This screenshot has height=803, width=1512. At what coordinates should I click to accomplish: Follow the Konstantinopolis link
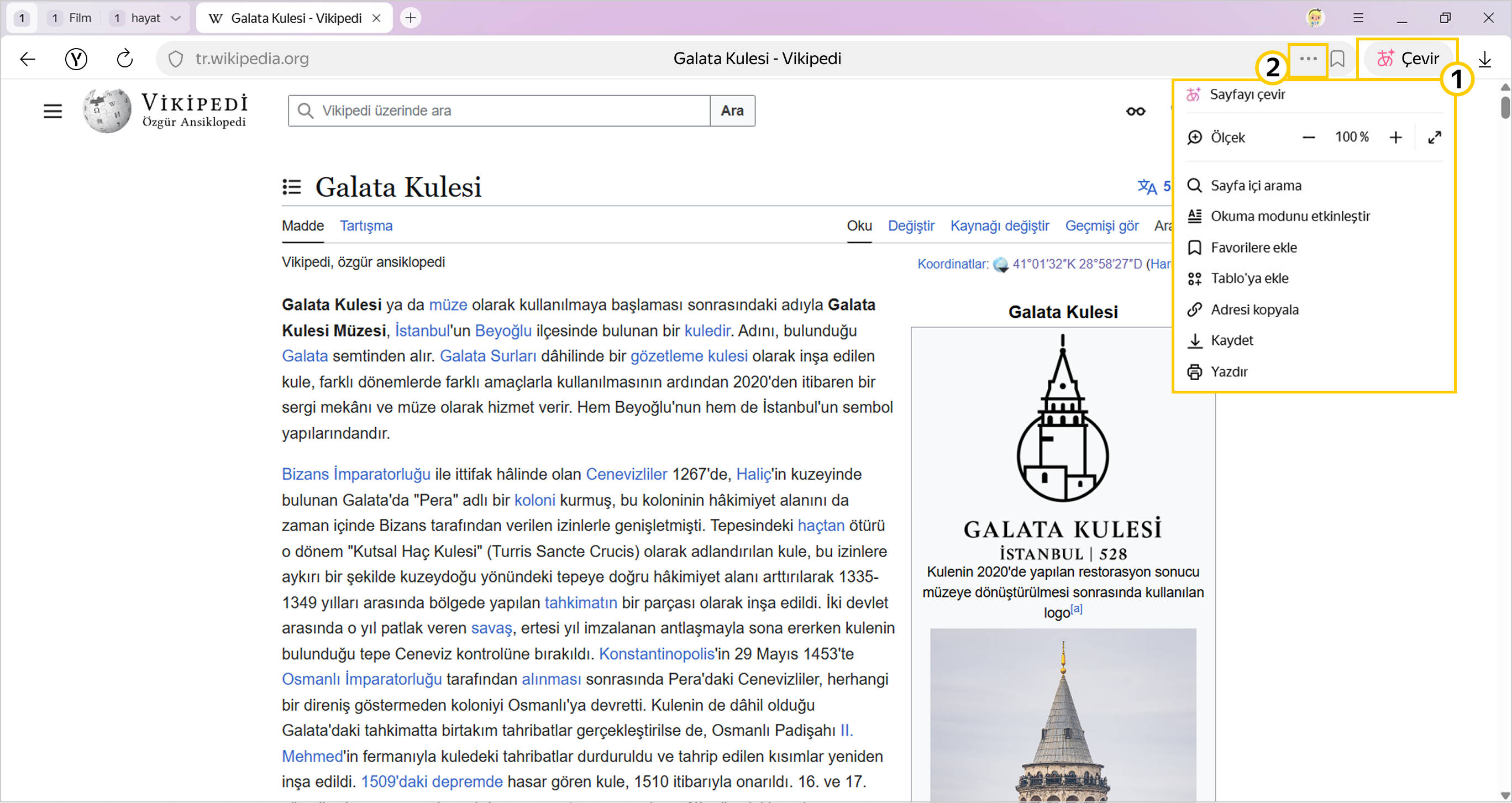coord(657,654)
